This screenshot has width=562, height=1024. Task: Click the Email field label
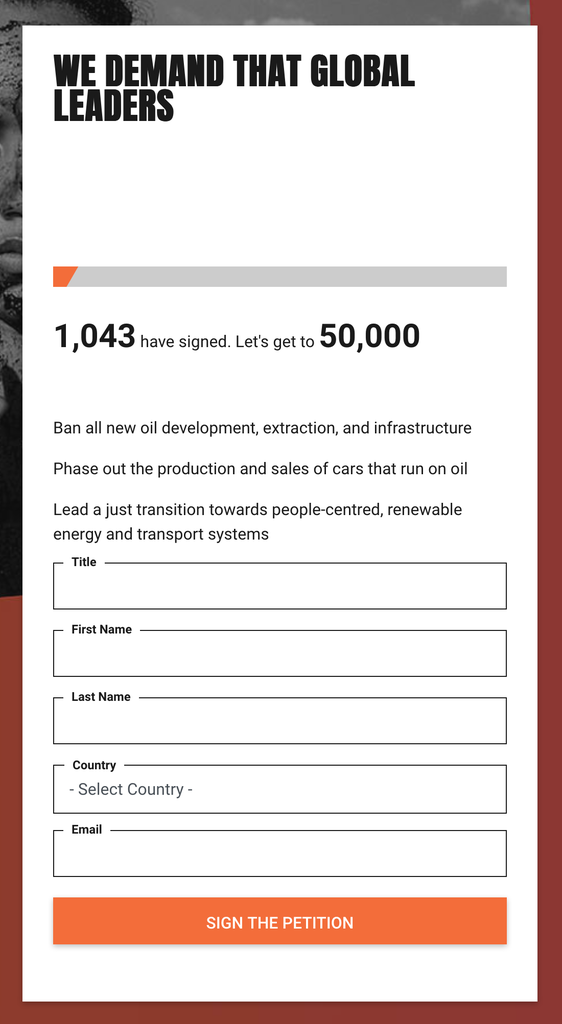[86, 829]
